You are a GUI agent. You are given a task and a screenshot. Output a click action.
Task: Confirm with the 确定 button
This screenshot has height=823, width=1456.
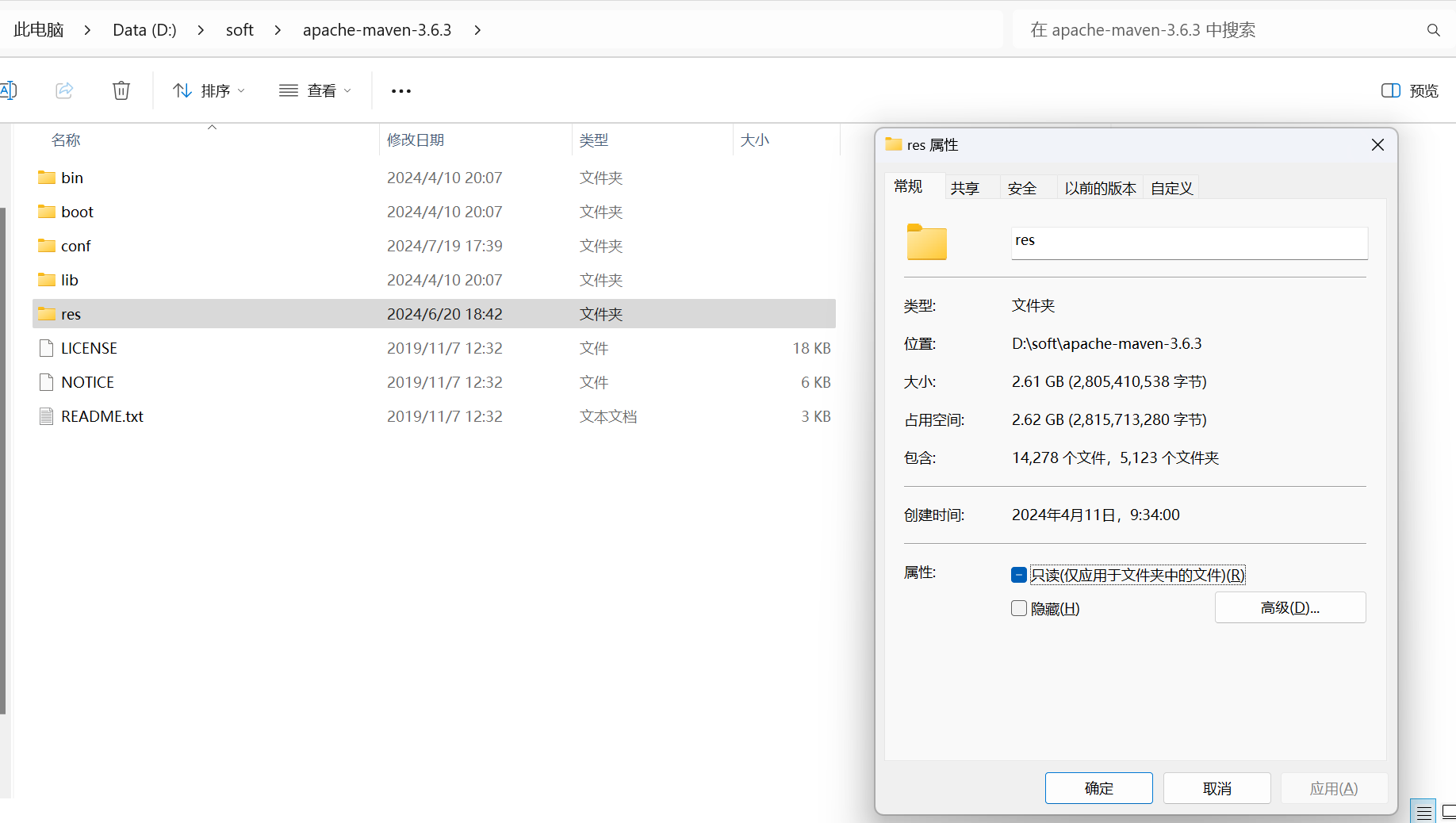pyautogui.click(x=1098, y=788)
